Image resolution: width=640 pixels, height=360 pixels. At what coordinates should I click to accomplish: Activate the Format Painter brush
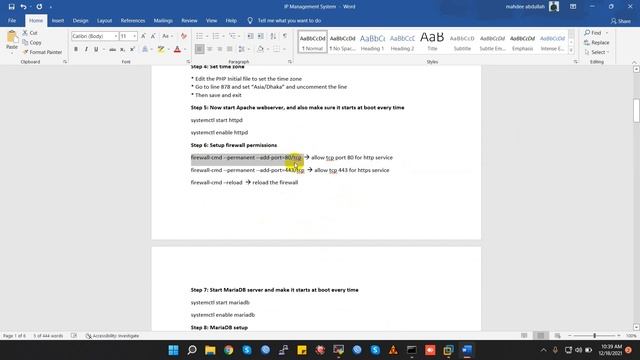pyautogui.click(x=42, y=52)
